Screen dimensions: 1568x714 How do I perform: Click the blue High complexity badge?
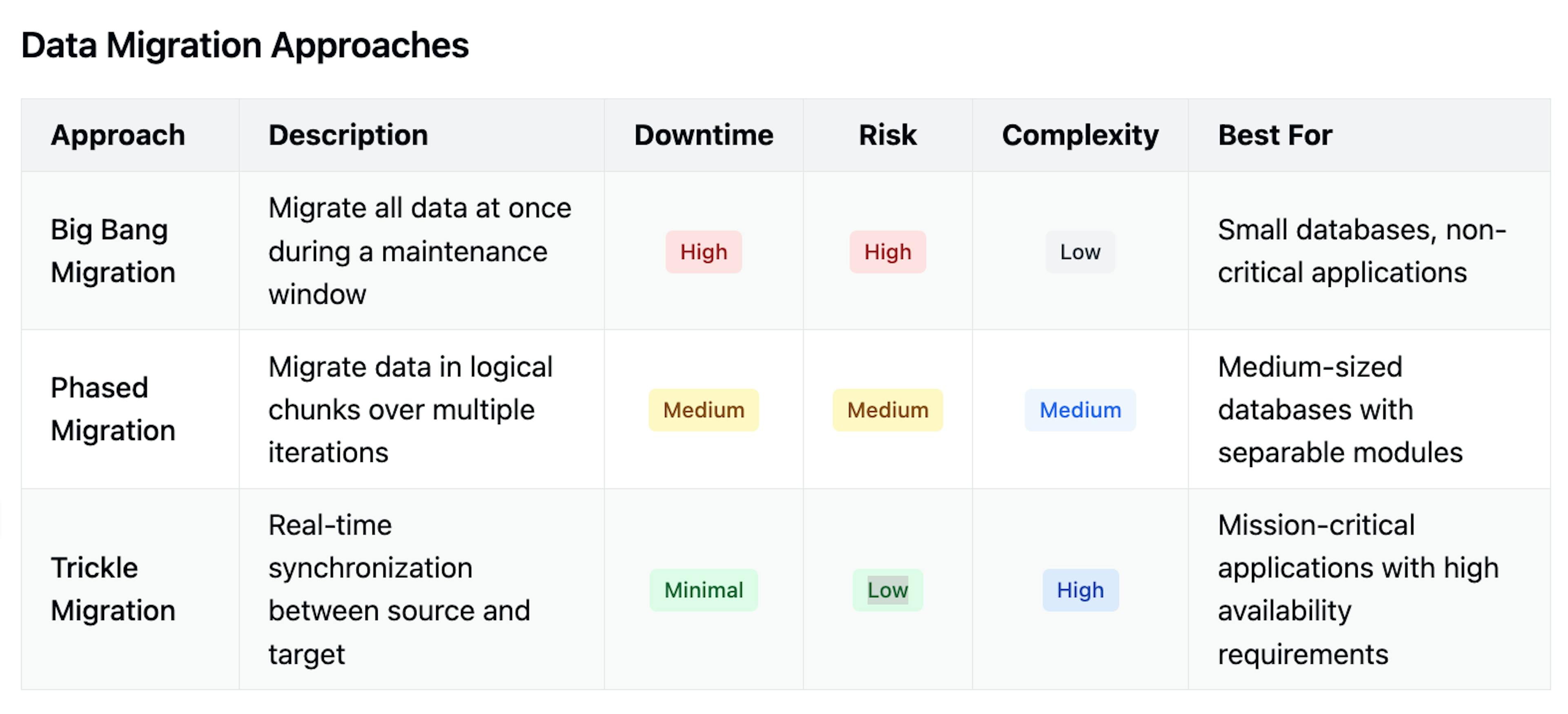click(1080, 590)
